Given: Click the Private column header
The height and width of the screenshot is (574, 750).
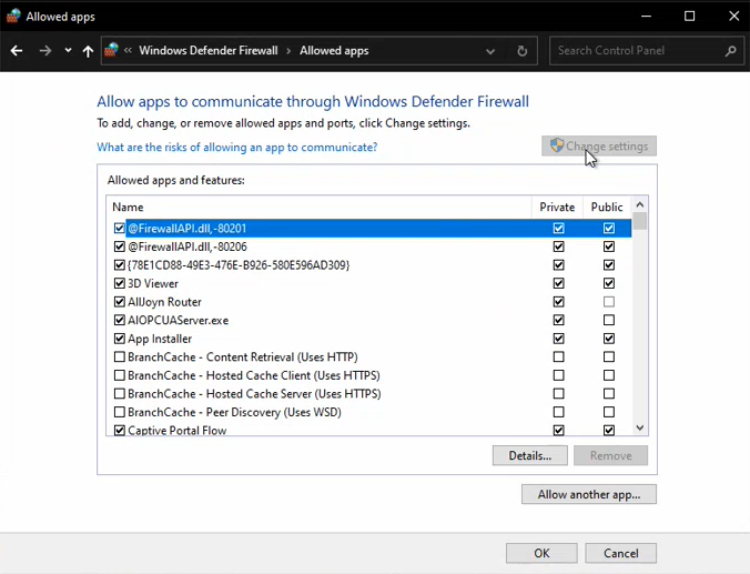Looking at the screenshot, I should (x=557, y=207).
